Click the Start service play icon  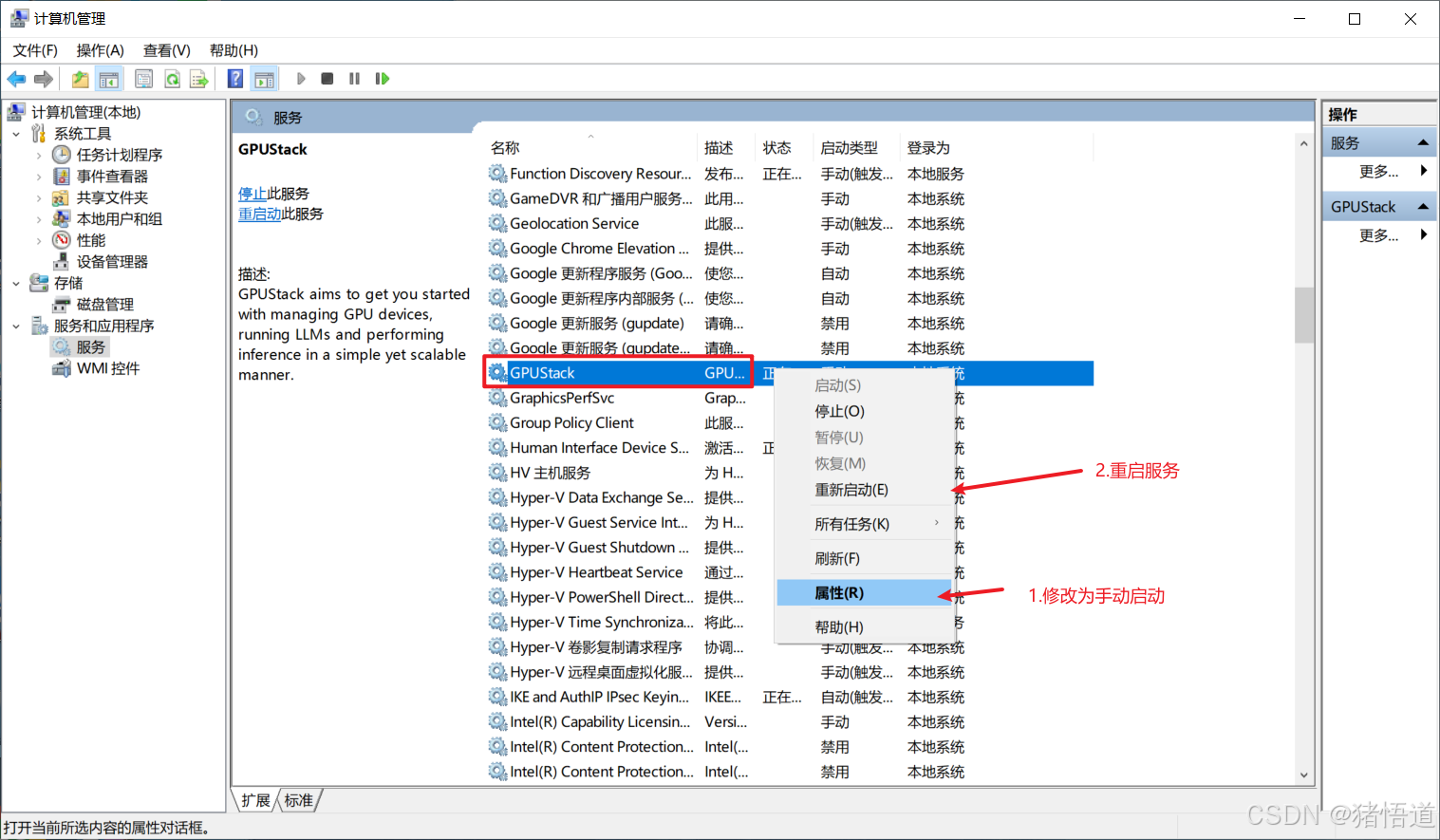[x=301, y=79]
